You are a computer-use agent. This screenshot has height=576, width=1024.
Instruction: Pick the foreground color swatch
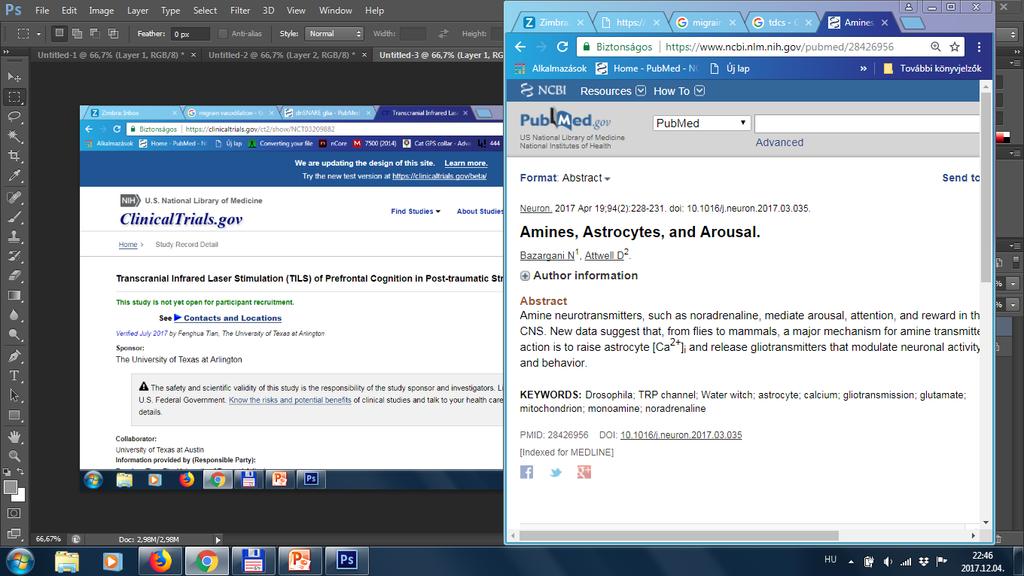pos(10,487)
